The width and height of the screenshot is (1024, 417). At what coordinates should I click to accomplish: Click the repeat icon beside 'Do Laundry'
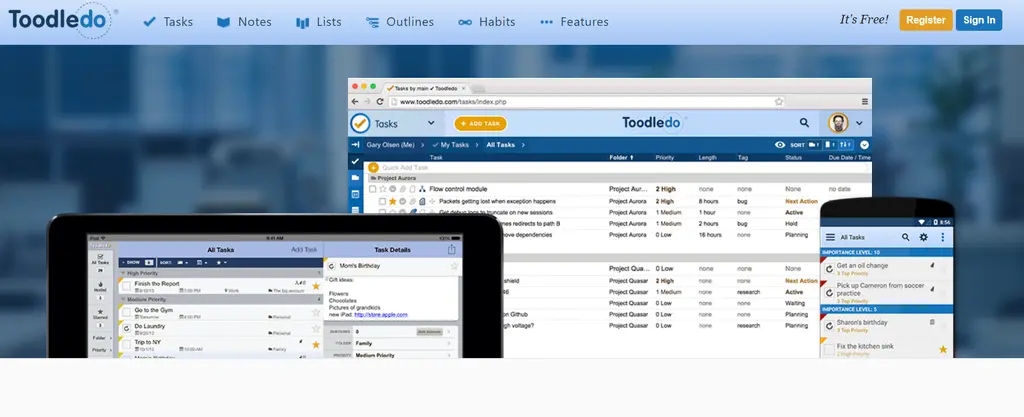click(x=127, y=328)
